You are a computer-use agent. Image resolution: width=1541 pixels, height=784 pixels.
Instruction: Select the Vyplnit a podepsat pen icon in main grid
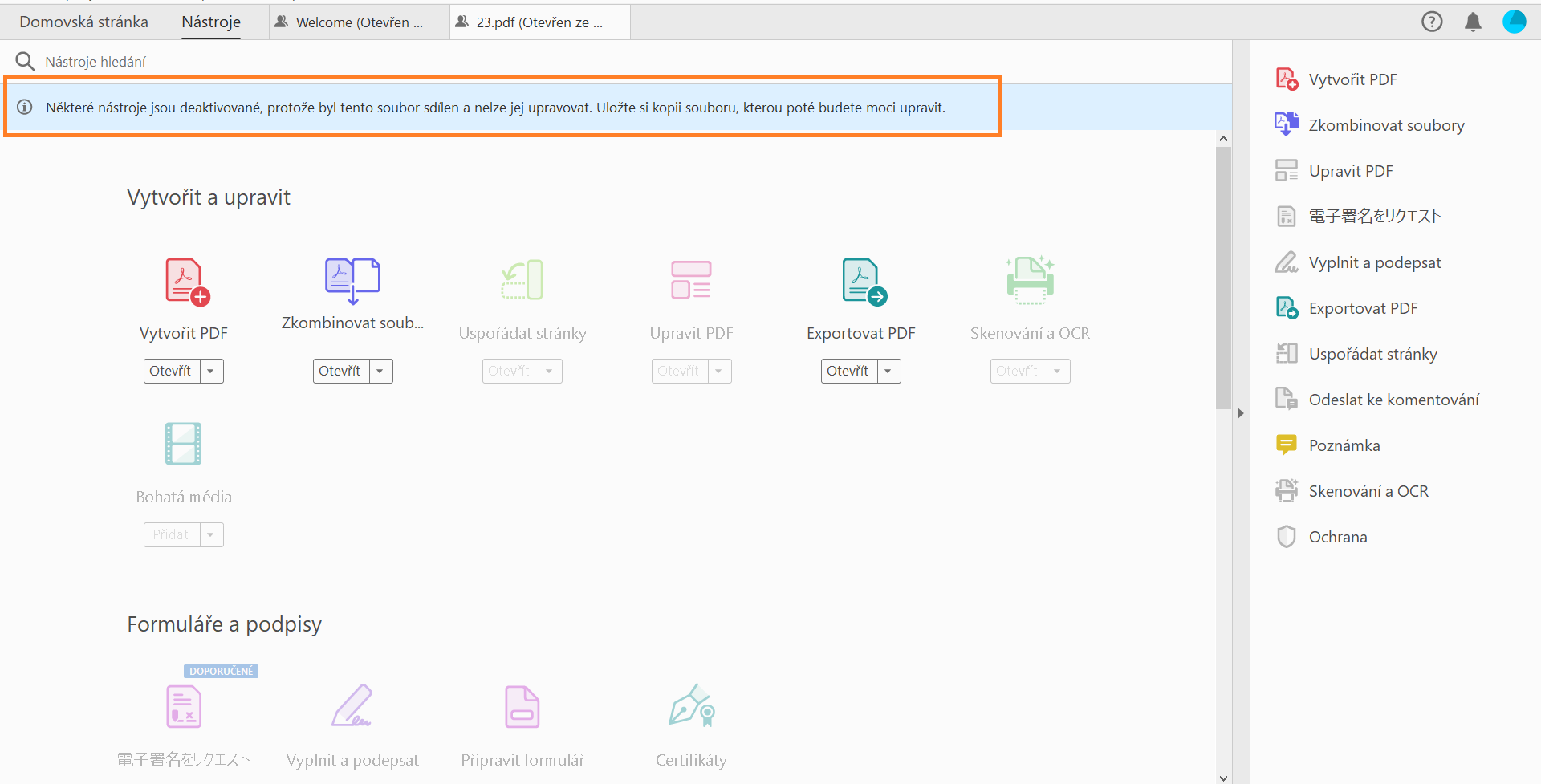click(x=352, y=705)
